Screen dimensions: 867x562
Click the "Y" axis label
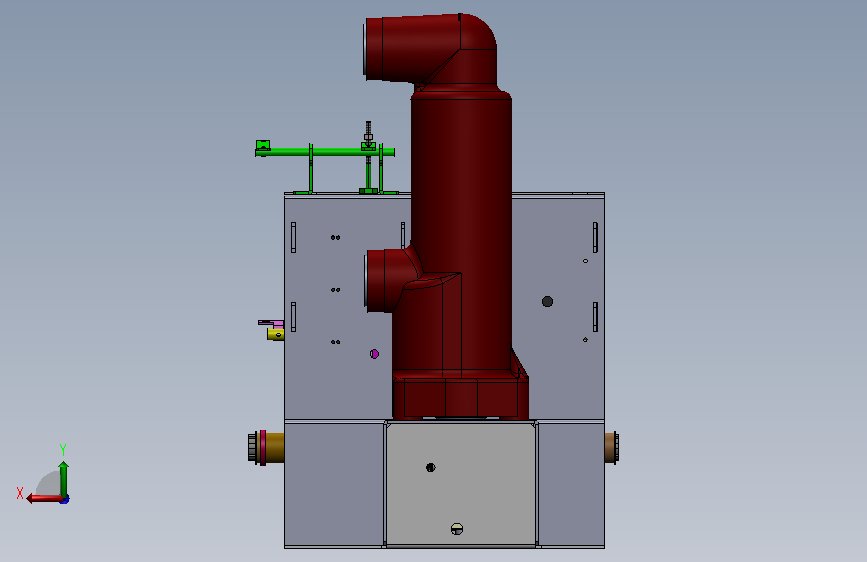63,449
